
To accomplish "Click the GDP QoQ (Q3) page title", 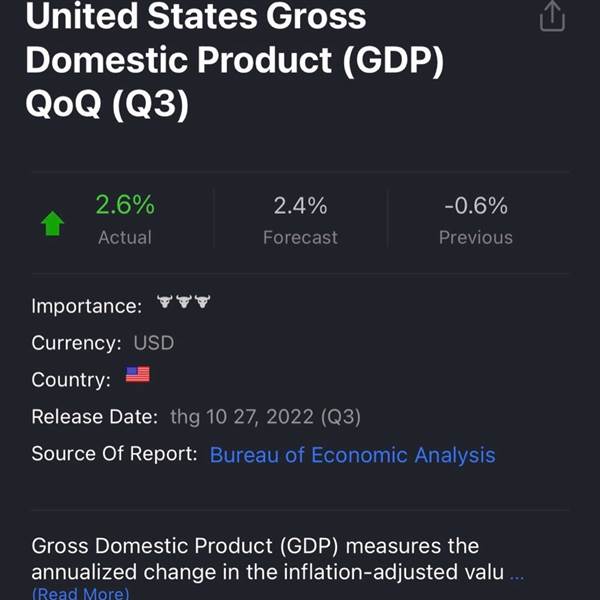I will [235, 60].
